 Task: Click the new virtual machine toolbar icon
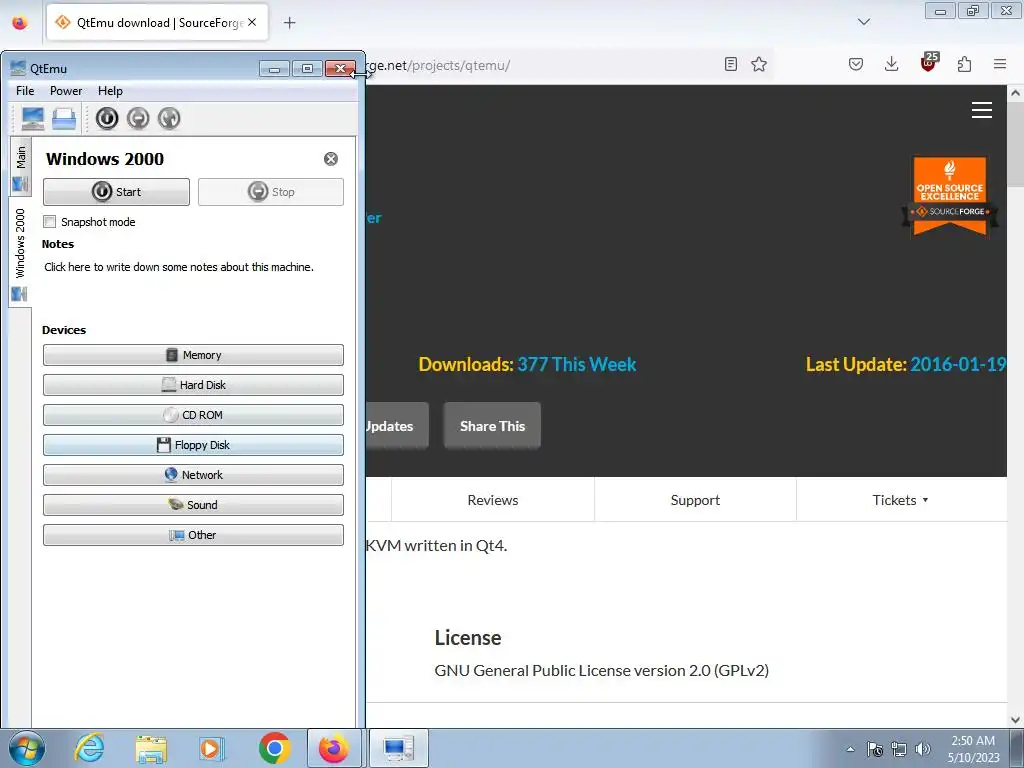point(33,118)
